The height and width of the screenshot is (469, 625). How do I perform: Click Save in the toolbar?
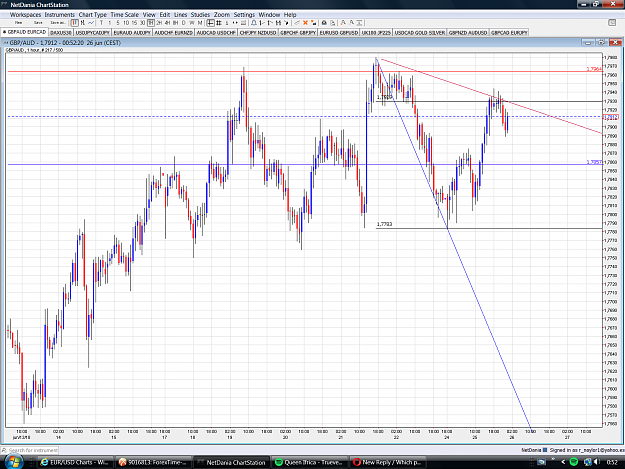38,23
